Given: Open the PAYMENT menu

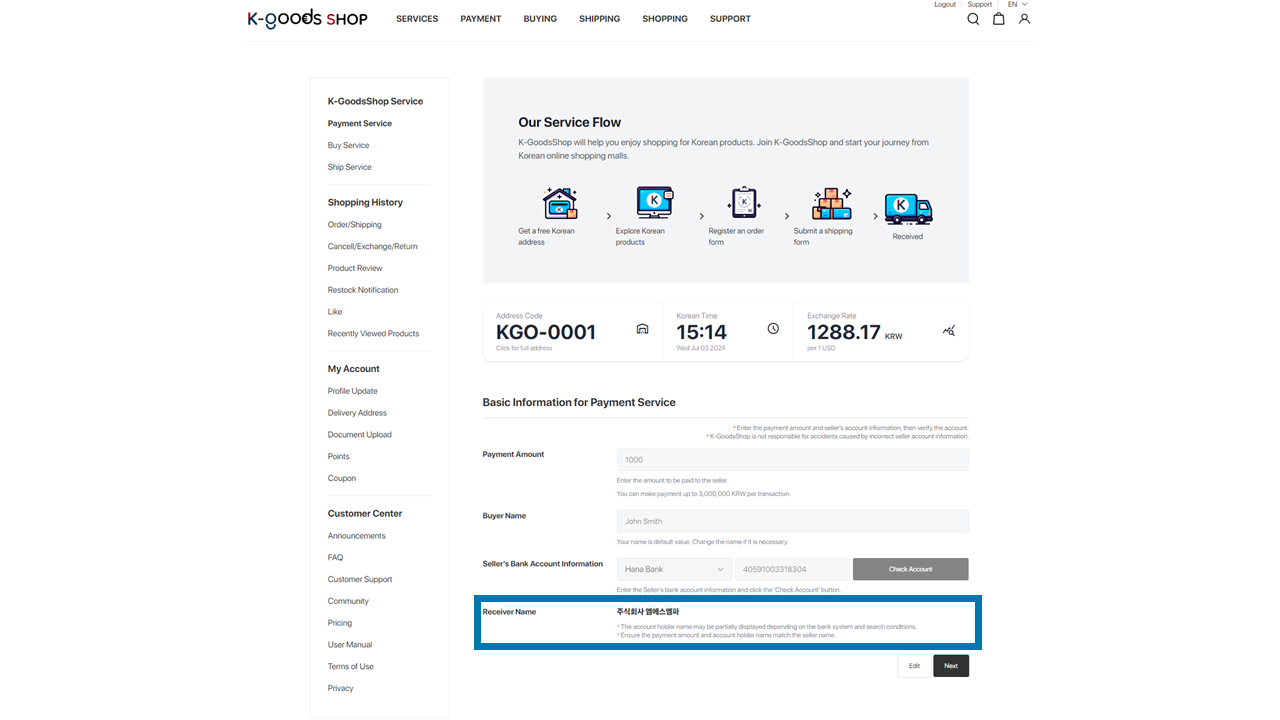Looking at the screenshot, I should click(481, 19).
